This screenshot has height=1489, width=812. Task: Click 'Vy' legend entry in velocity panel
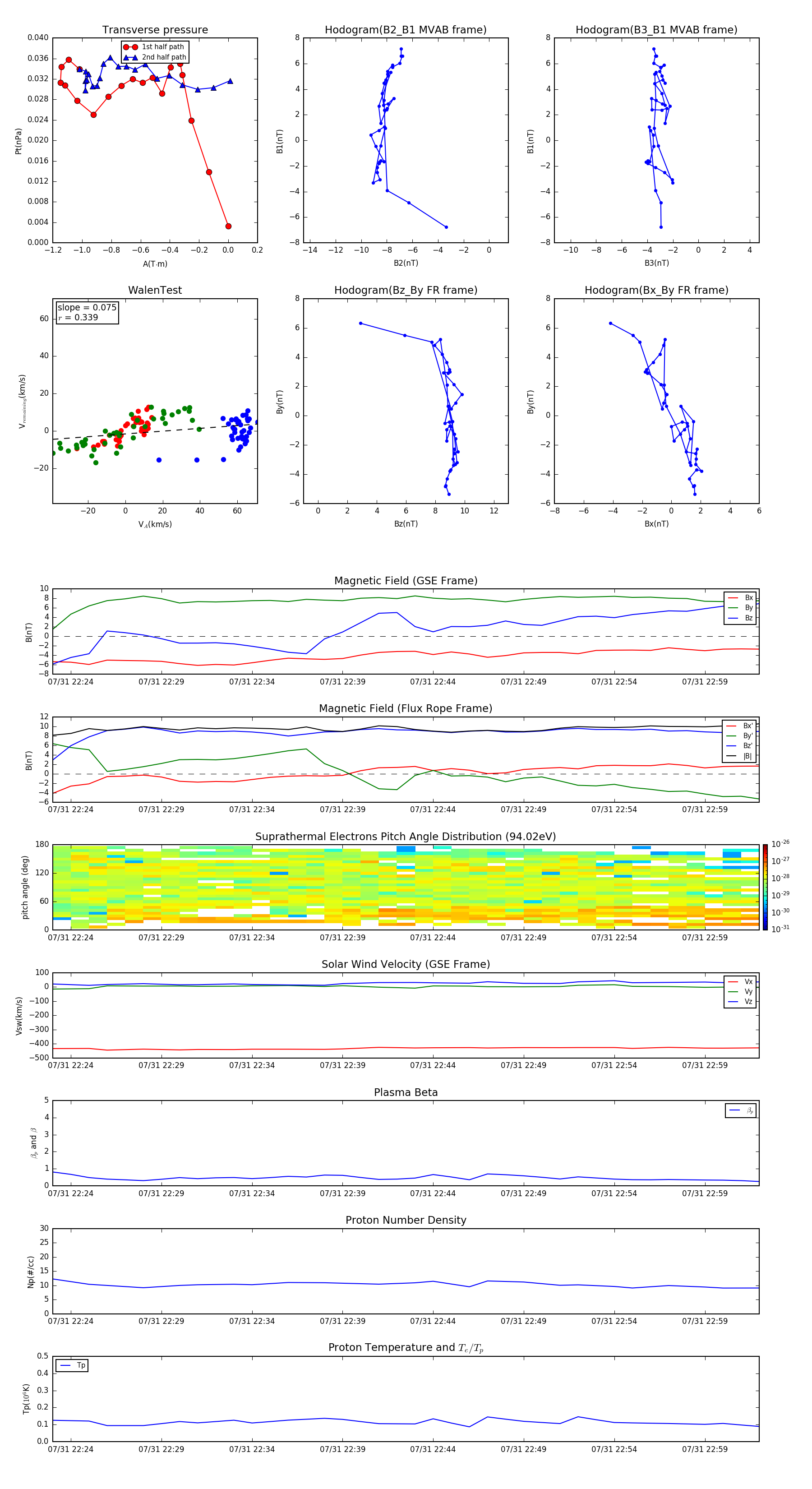tap(740, 991)
